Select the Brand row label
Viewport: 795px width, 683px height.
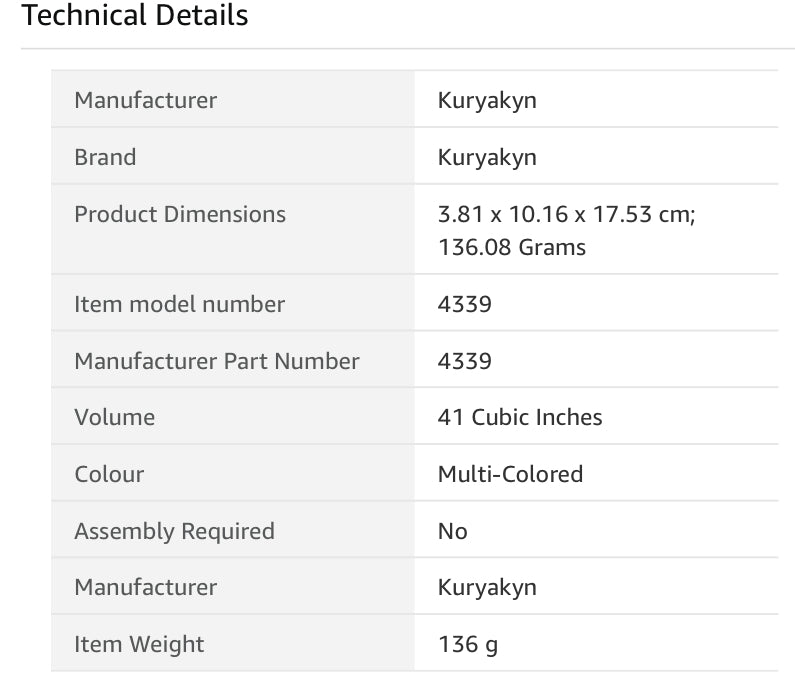pos(105,157)
